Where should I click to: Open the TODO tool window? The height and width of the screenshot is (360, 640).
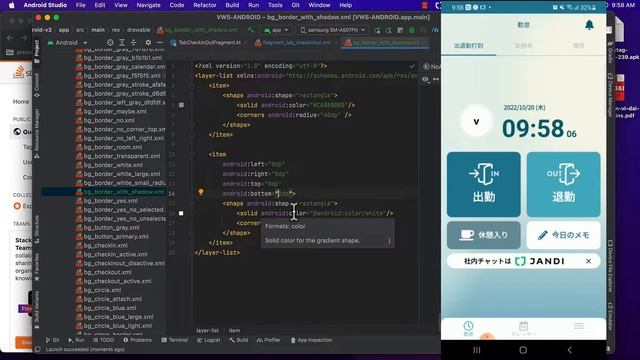104,340
